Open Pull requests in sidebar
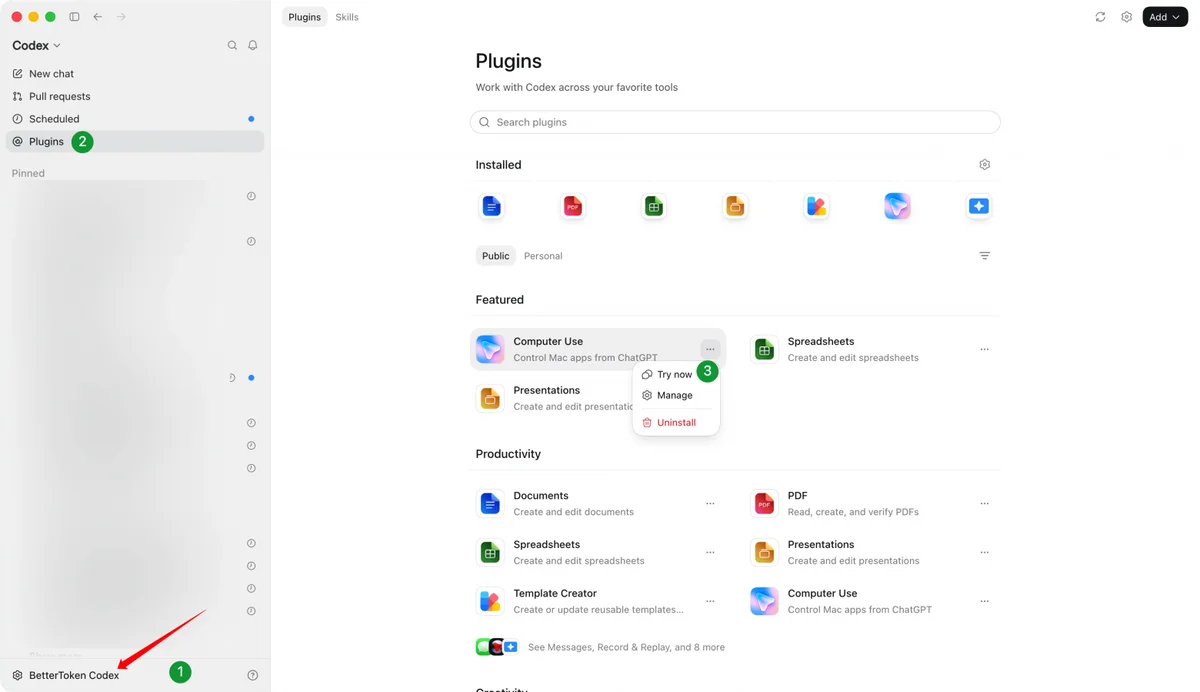This screenshot has height=692, width=1200. point(135,96)
